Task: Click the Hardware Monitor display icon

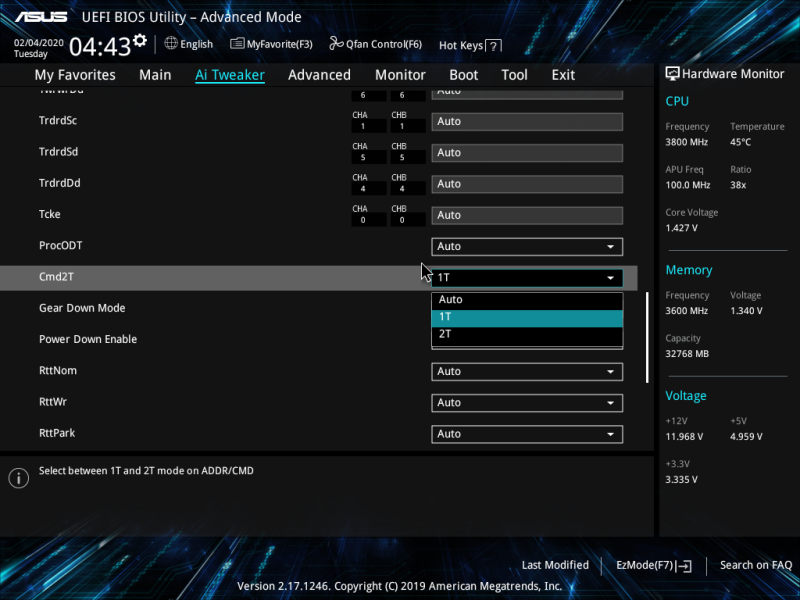Action: click(672, 73)
